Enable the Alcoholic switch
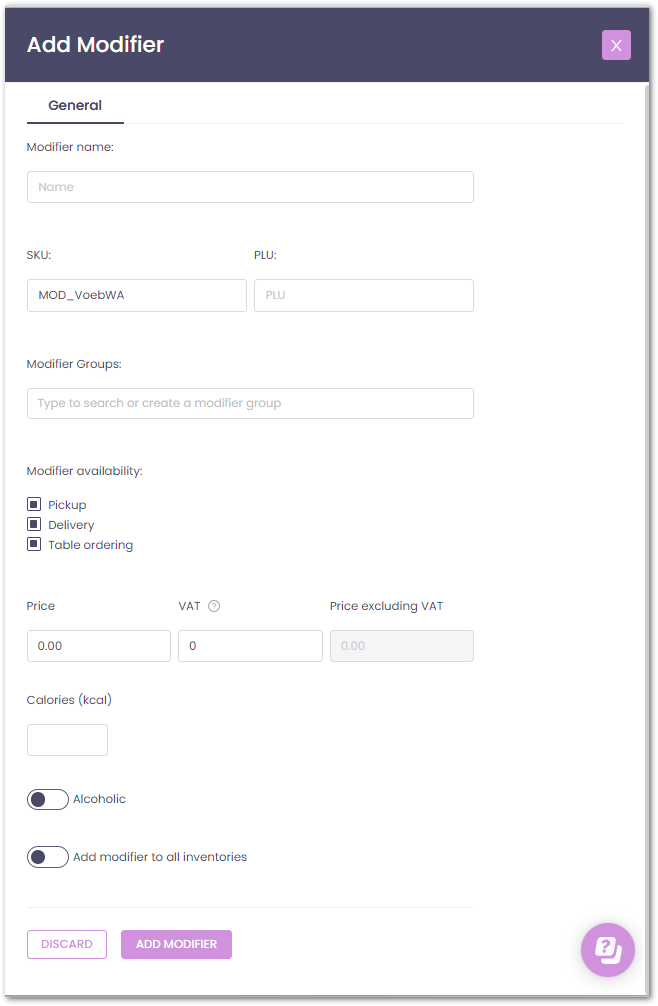Viewport: 658px width, 1006px height. (x=48, y=800)
